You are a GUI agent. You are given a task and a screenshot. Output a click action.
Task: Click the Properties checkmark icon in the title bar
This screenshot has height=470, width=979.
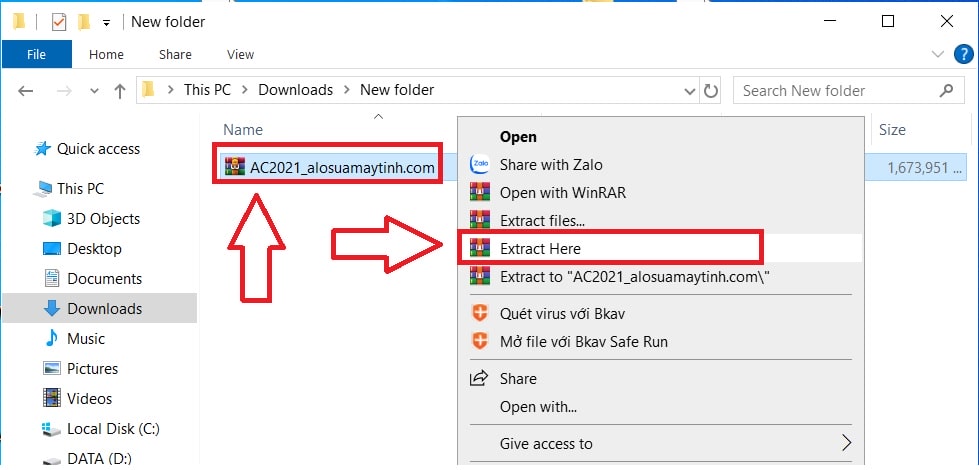(x=59, y=22)
